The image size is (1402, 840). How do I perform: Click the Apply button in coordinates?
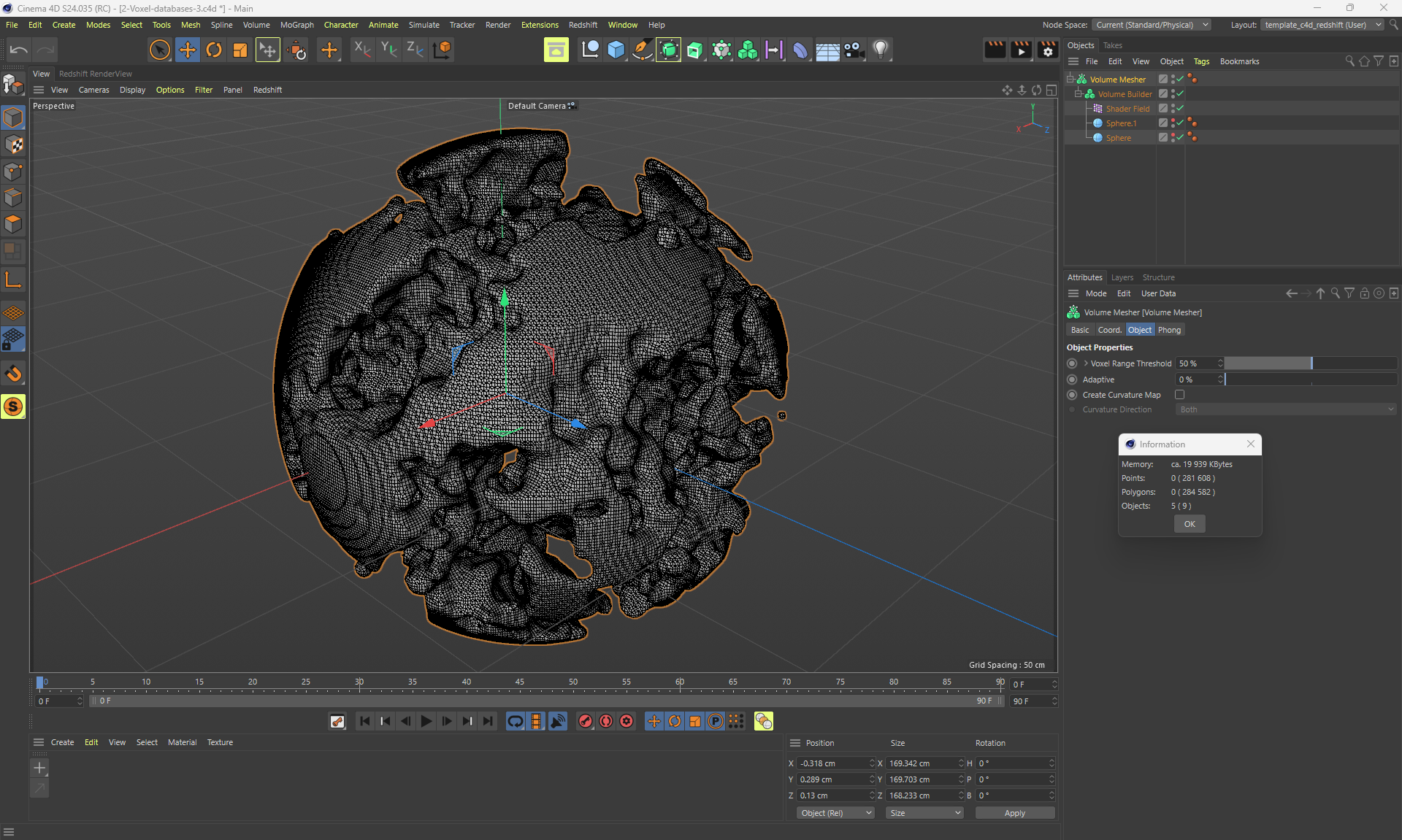[x=1014, y=813]
